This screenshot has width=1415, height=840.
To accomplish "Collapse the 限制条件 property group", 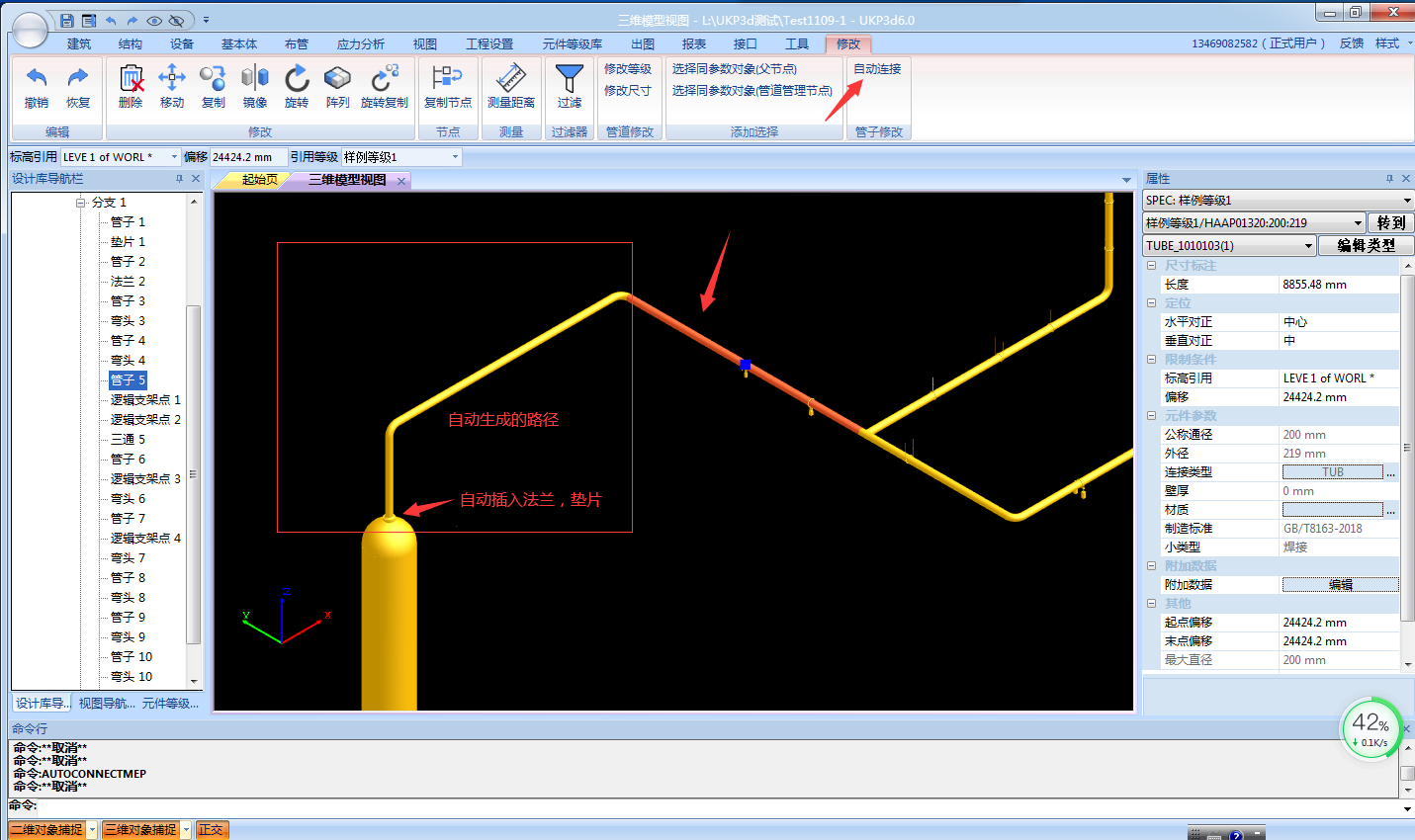I will tap(1151, 360).
